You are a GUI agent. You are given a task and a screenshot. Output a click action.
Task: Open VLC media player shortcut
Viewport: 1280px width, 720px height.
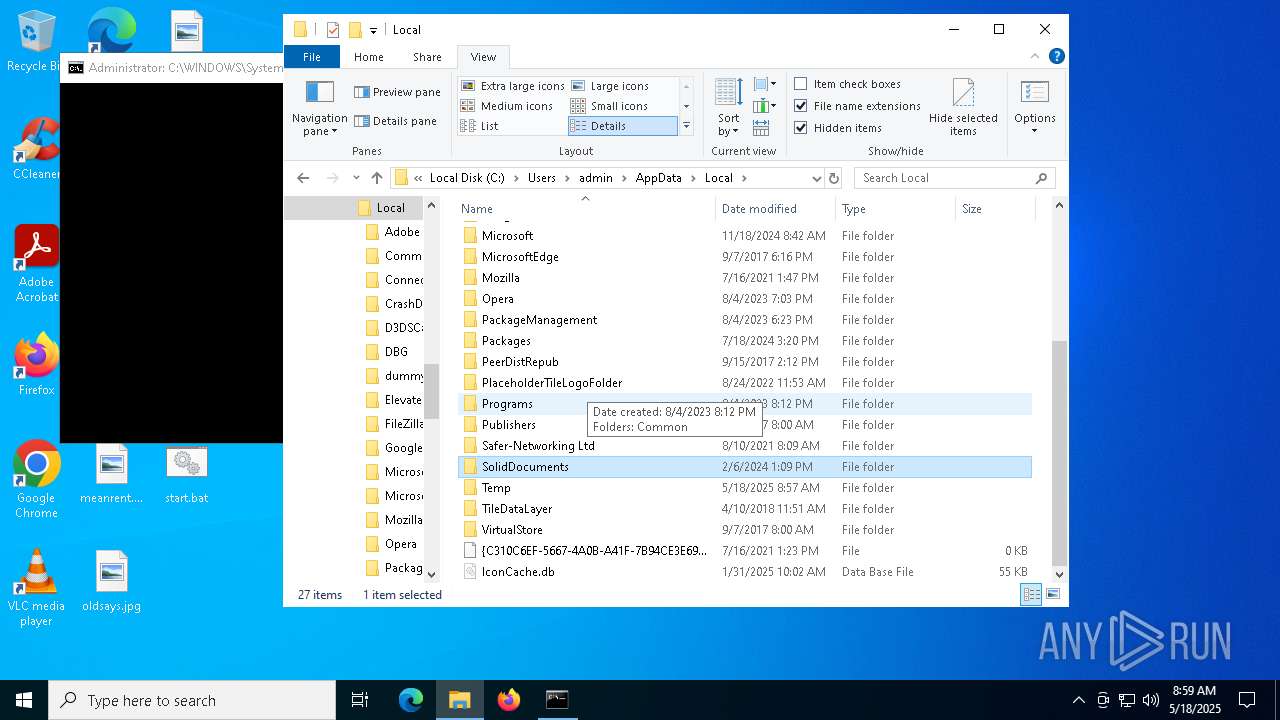[36, 588]
